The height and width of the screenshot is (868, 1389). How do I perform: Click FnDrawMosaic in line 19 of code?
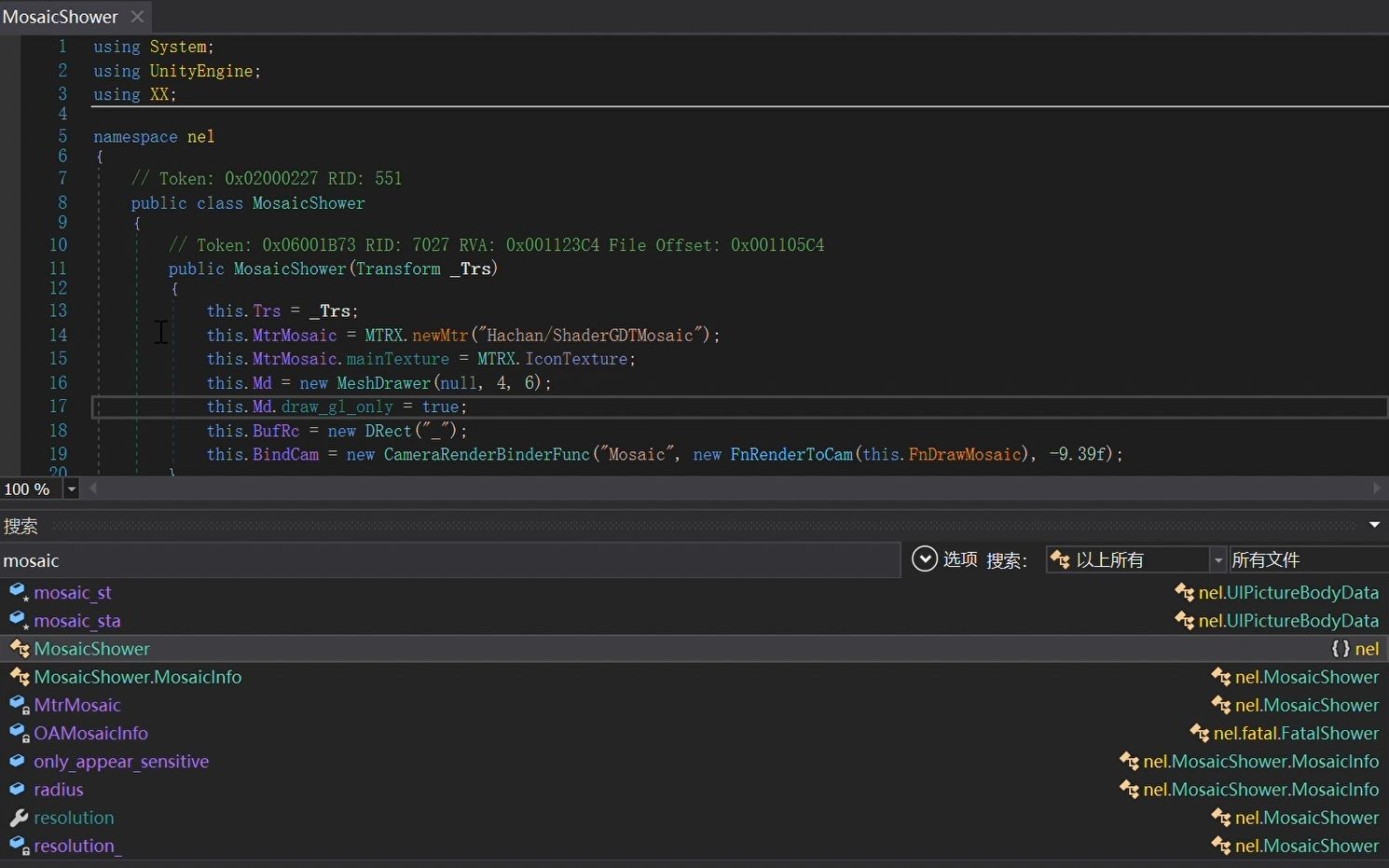point(965,454)
